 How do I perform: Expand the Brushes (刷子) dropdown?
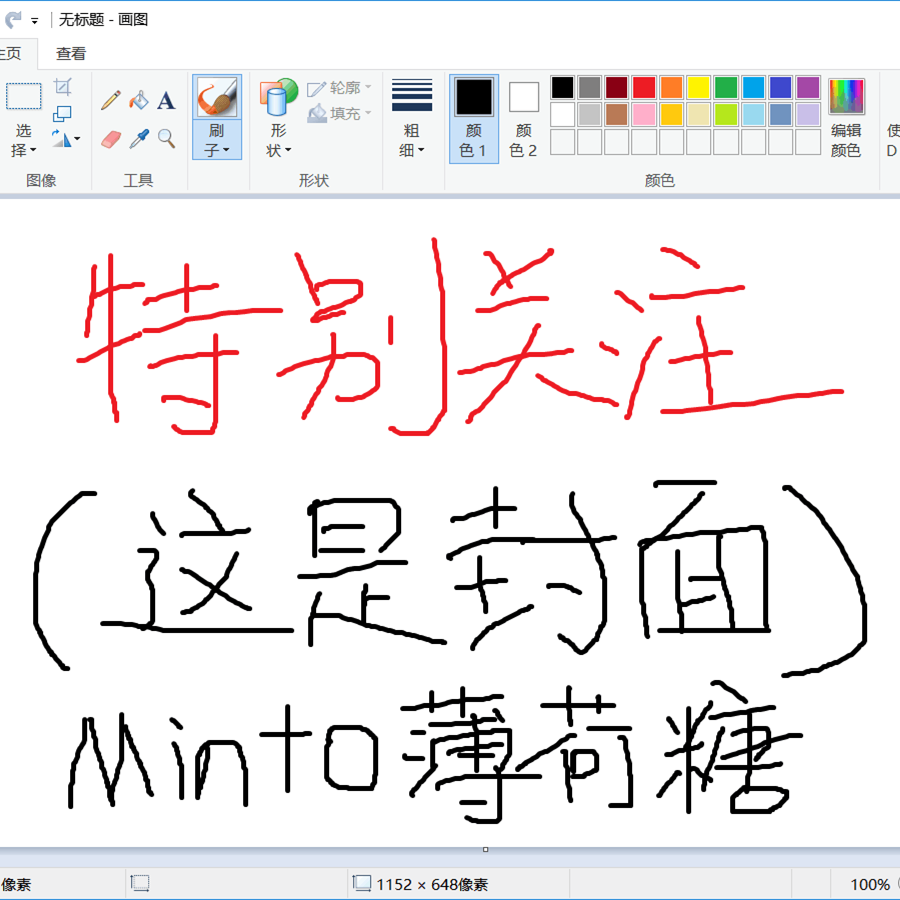226,150
